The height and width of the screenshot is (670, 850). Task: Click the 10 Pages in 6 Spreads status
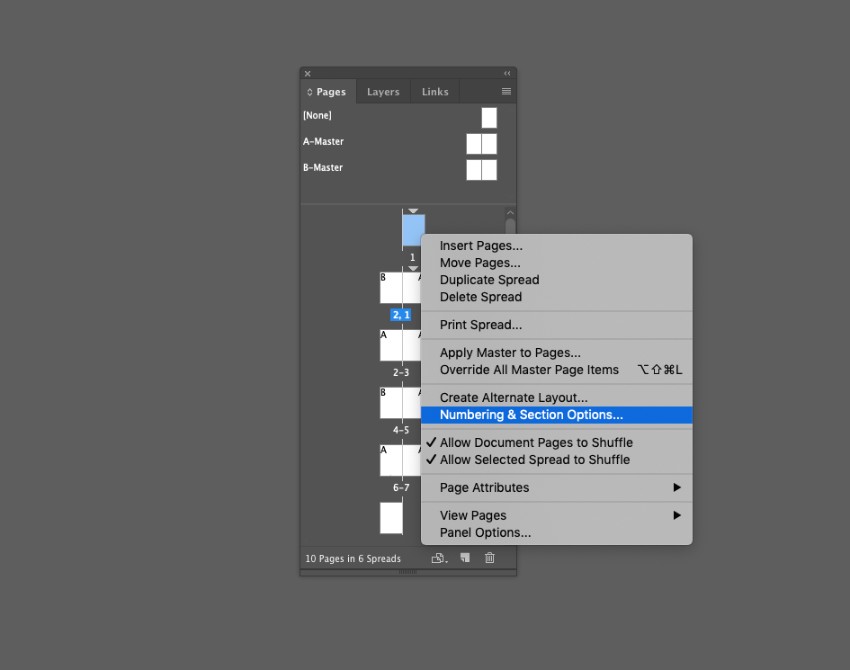click(x=353, y=558)
